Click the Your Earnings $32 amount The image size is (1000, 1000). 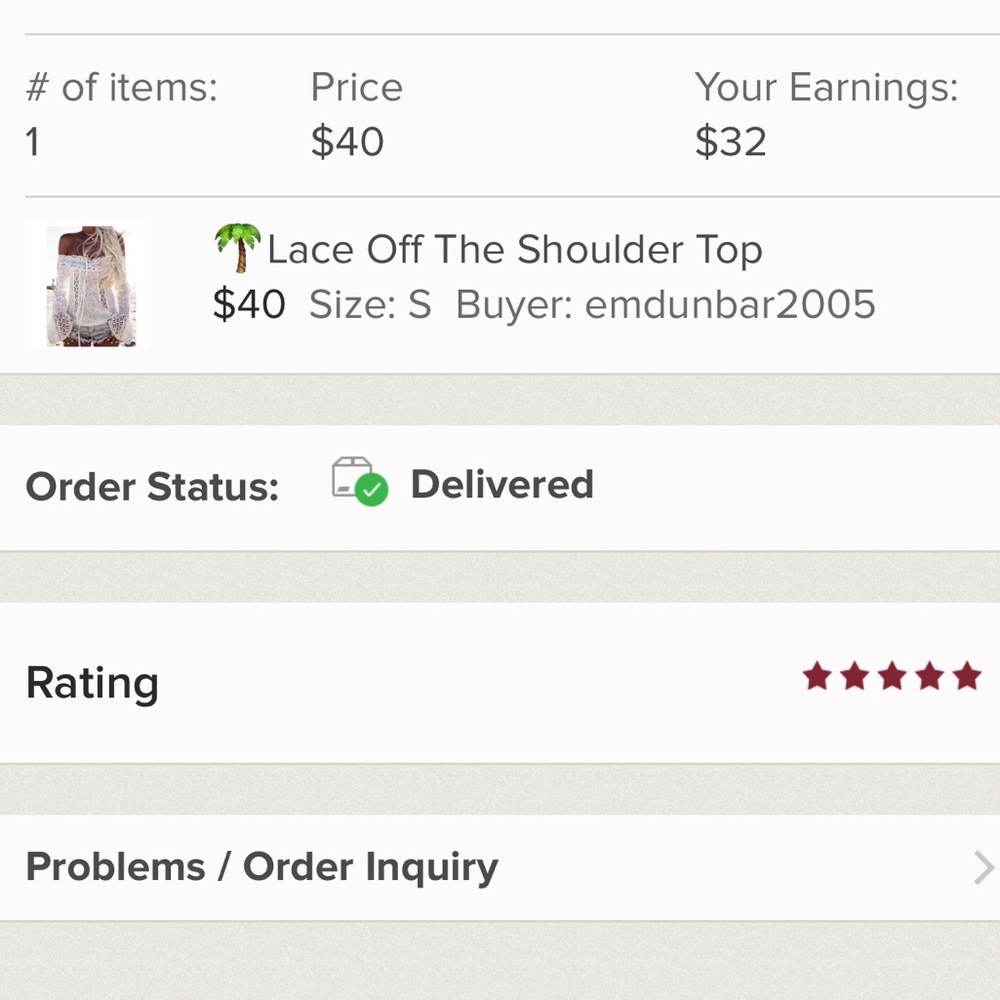[731, 142]
